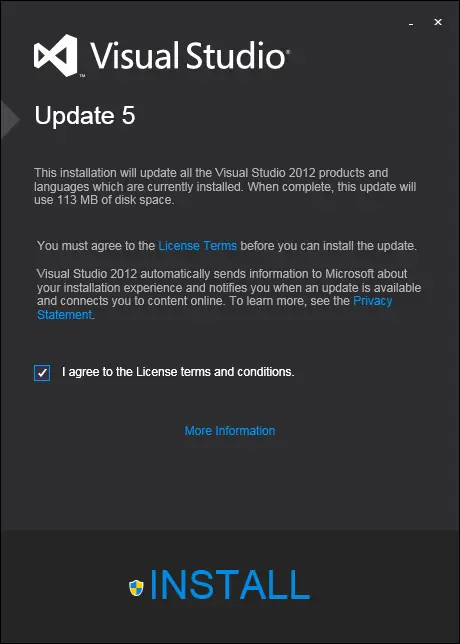This screenshot has width=460, height=644.
Task: Open the License Terms link
Action: (x=198, y=246)
